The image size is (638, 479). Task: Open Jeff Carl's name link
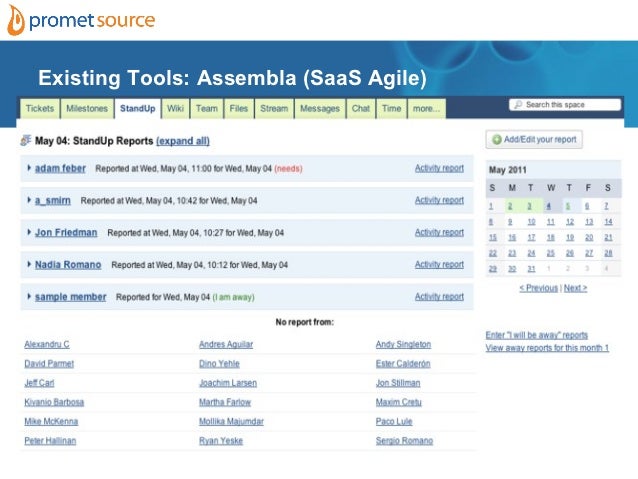[x=39, y=383]
